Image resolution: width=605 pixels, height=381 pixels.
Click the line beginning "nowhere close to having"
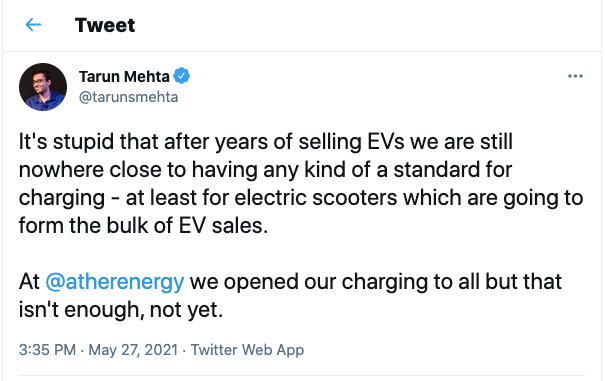click(x=265, y=170)
